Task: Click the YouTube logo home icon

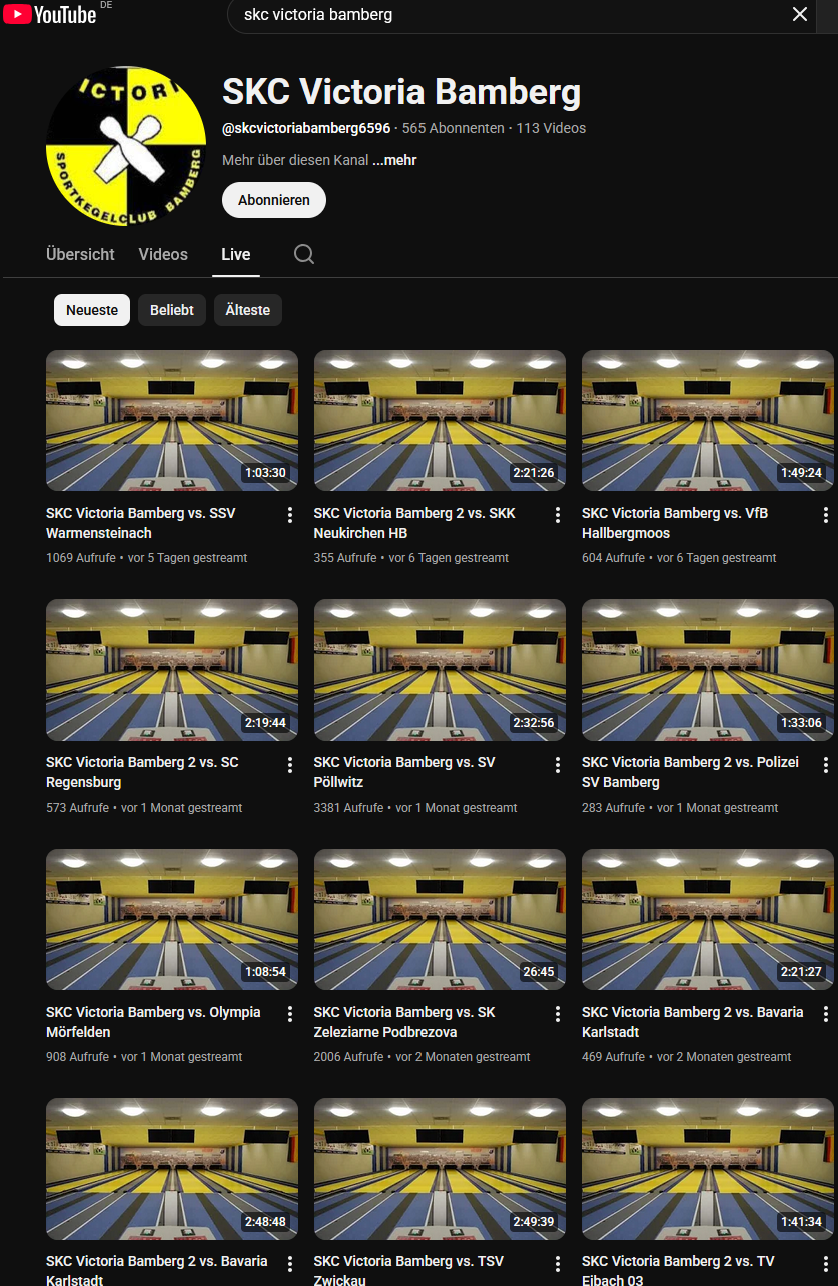Action: pos(50,14)
